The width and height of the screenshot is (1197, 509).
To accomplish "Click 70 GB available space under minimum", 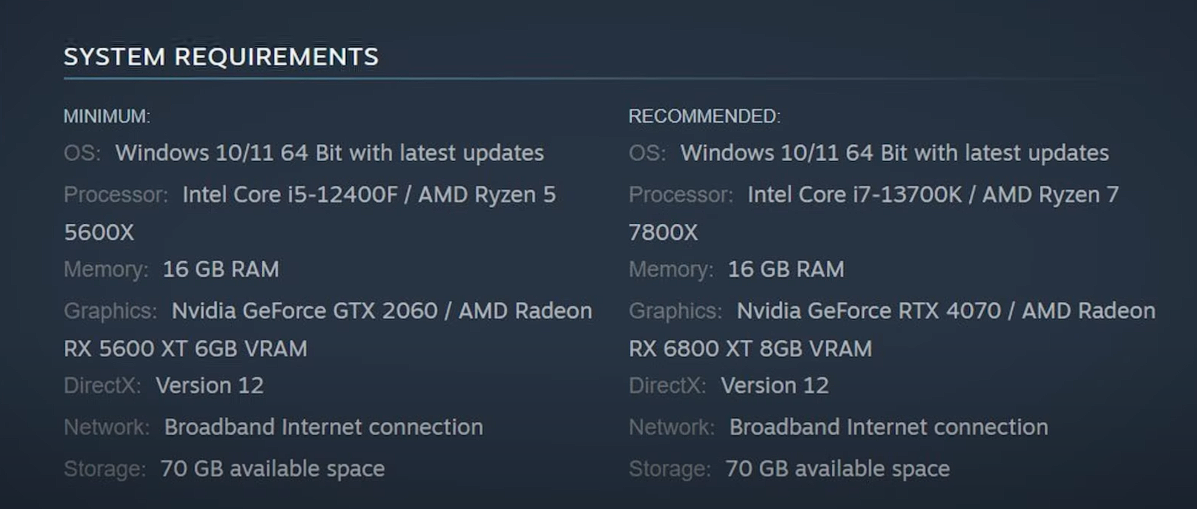I will [x=272, y=468].
